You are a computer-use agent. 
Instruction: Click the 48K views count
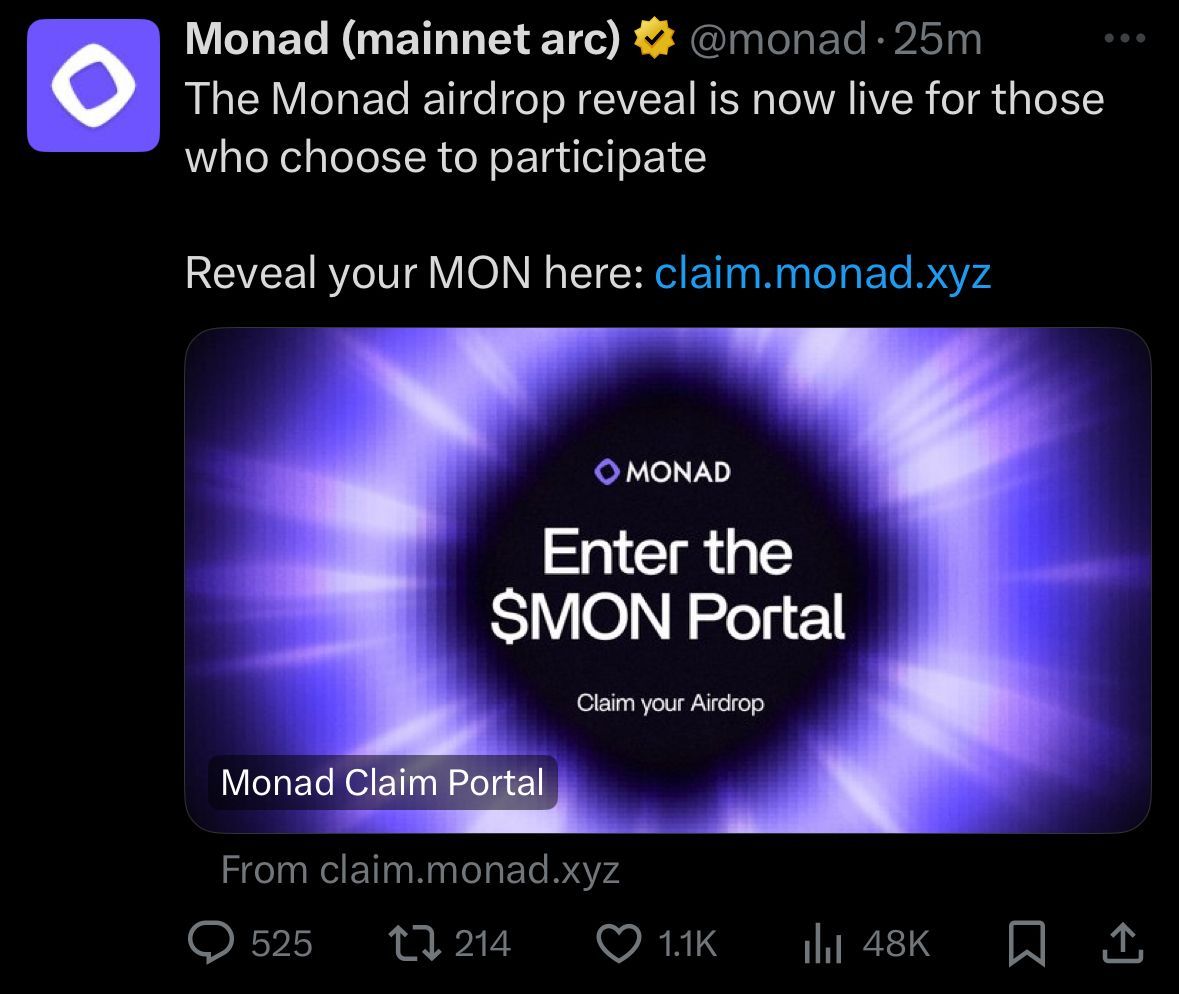point(896,943)
